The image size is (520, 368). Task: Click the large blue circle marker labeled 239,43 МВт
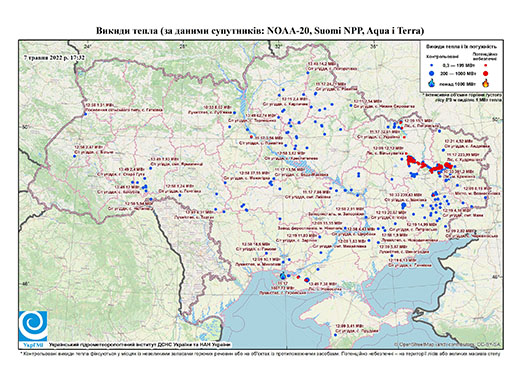403,205
